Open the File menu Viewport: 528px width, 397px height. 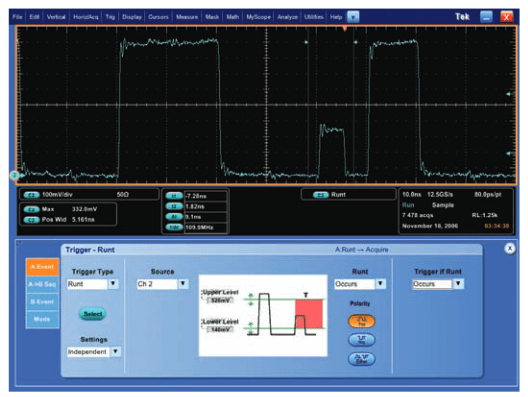point(17,16)
